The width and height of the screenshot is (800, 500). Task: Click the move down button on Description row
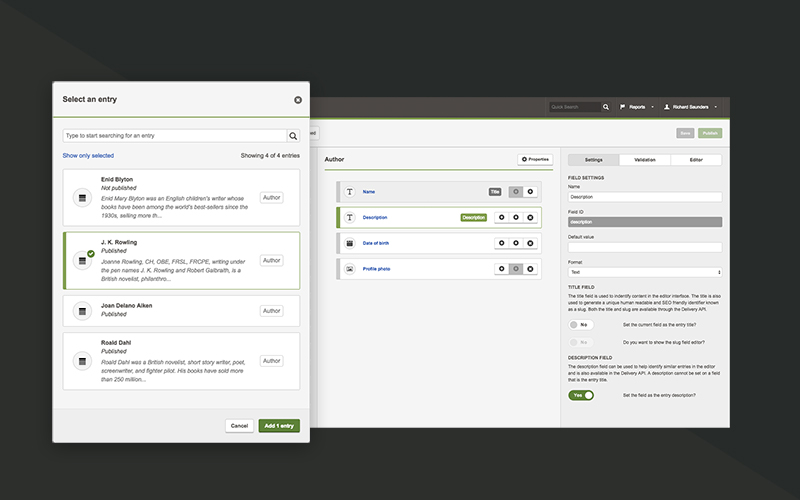tap(516, 217)
